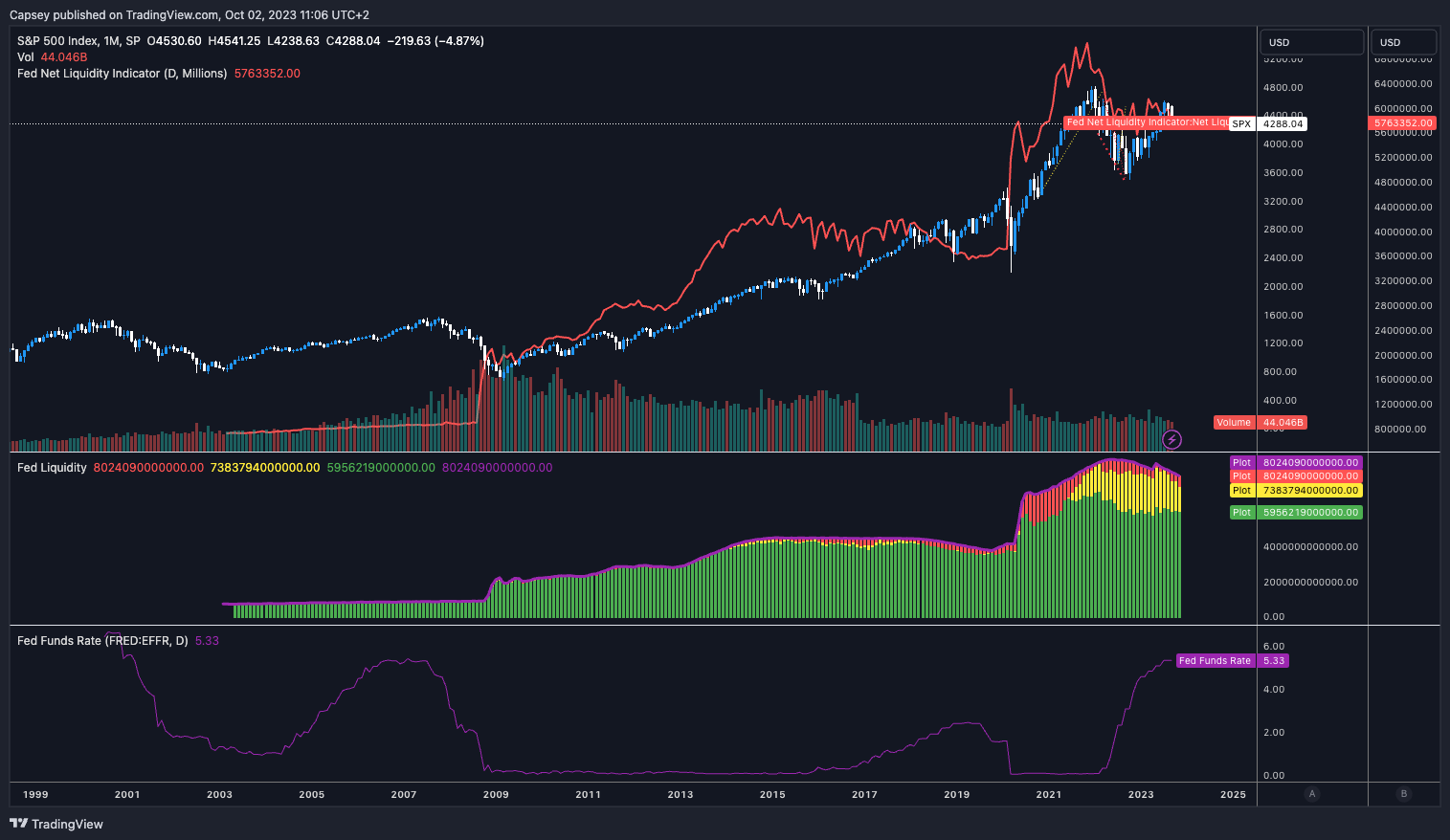Click the Vol legend label
The image size is (1450, 840).
tap(26, 57)
